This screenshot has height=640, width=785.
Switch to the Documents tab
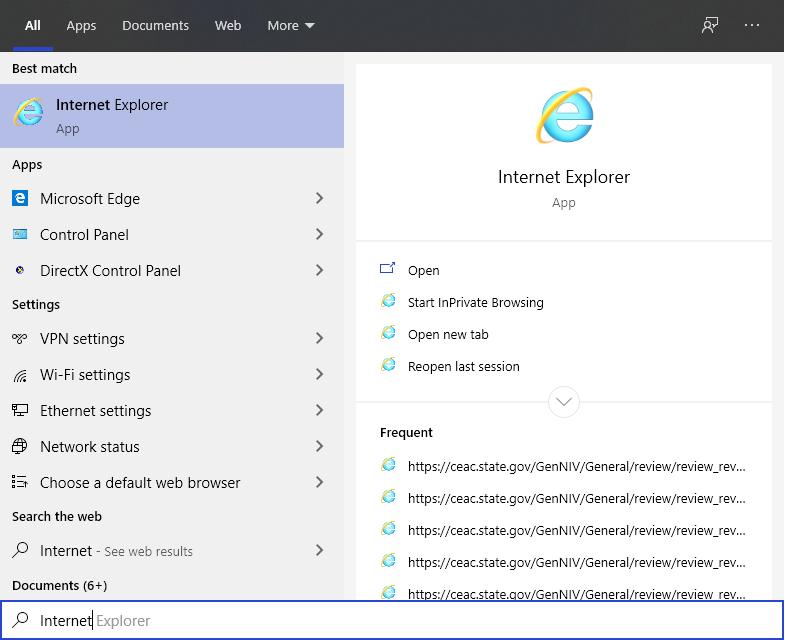(x=155, y=25)
